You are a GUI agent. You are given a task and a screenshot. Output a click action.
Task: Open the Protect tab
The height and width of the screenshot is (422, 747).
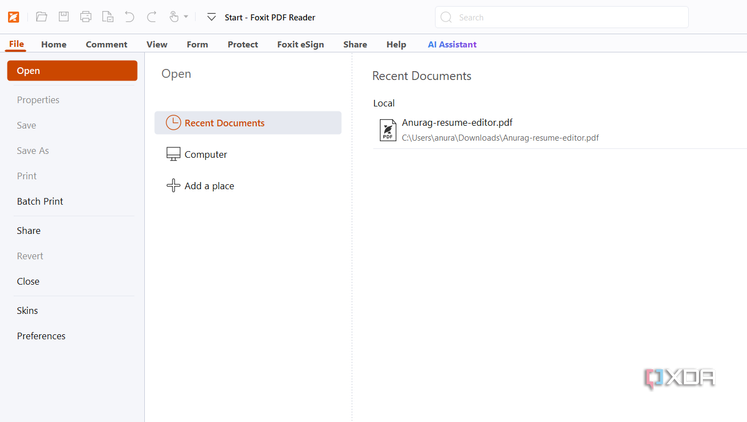tap(242, 44)
